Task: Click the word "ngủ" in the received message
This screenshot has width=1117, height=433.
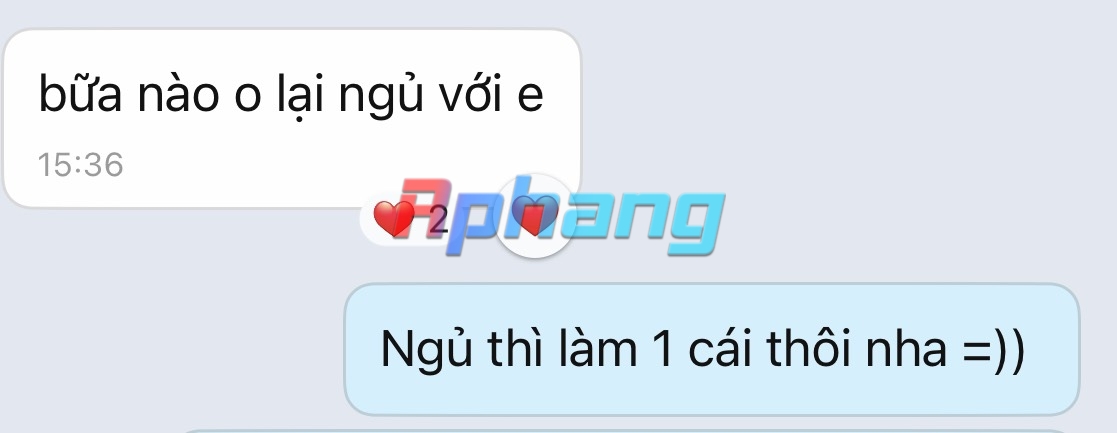Action: (381, 96)
